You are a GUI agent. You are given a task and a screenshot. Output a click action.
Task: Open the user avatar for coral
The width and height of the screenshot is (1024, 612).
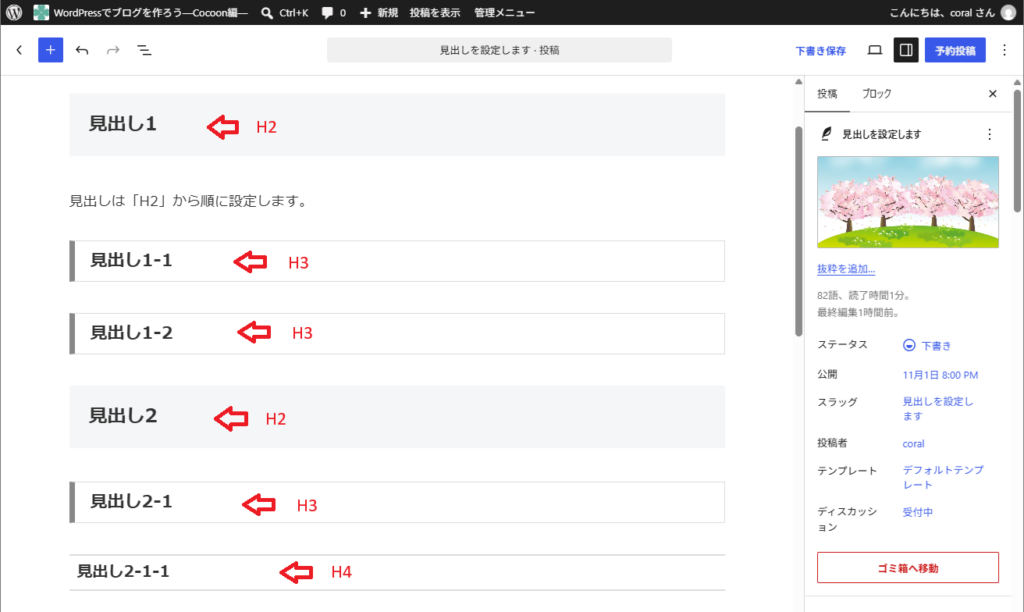1009,12
